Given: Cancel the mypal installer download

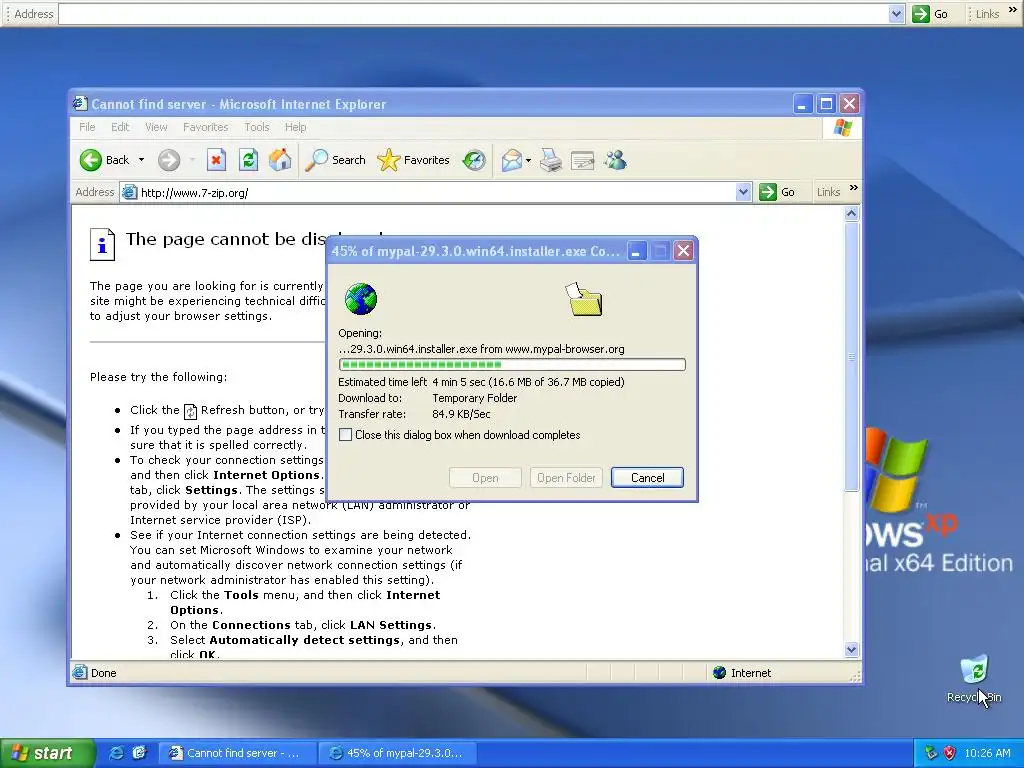Looking at the screenshot, I should [647, 477].
